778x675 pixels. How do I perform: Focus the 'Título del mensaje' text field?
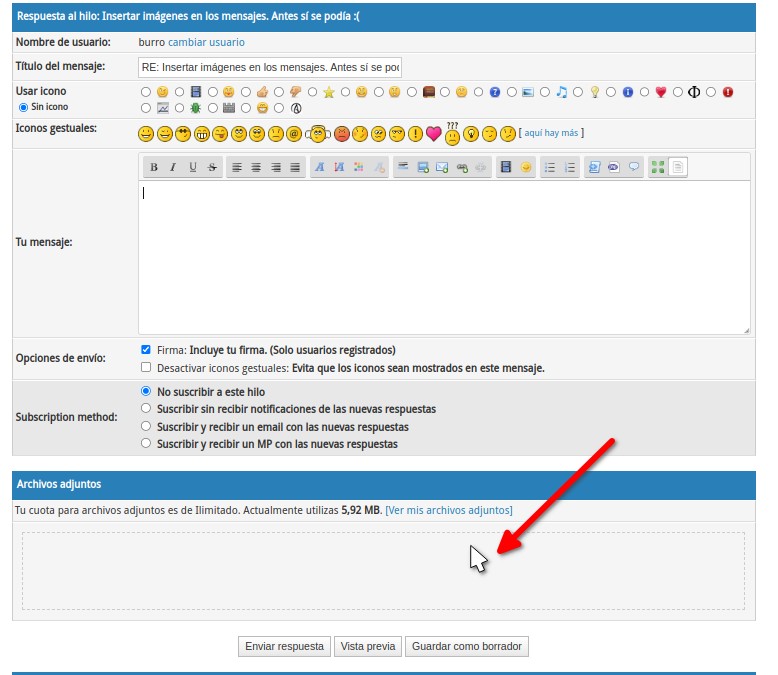click(x=270, y=67)
